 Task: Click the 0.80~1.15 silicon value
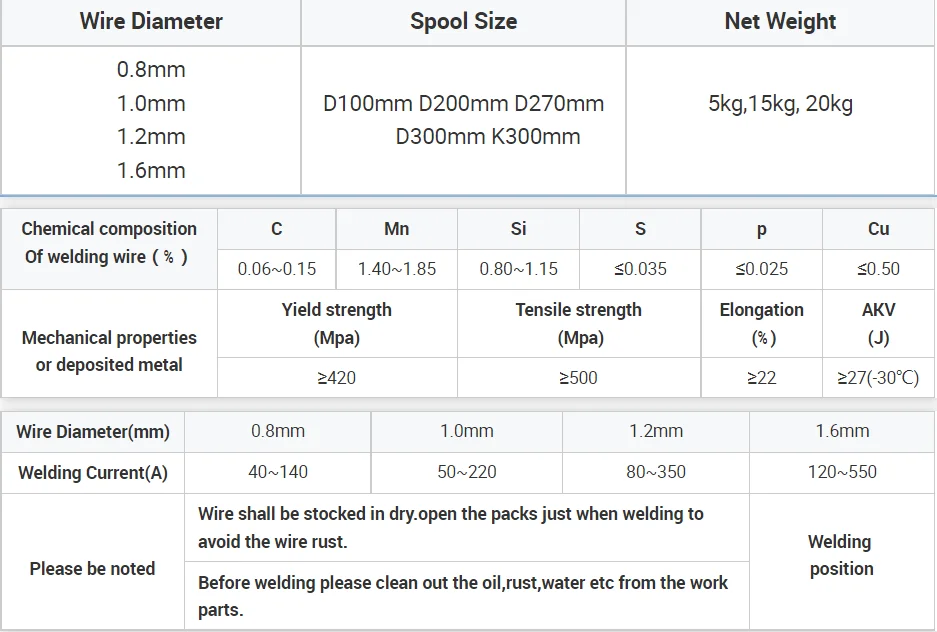[518, 269]
